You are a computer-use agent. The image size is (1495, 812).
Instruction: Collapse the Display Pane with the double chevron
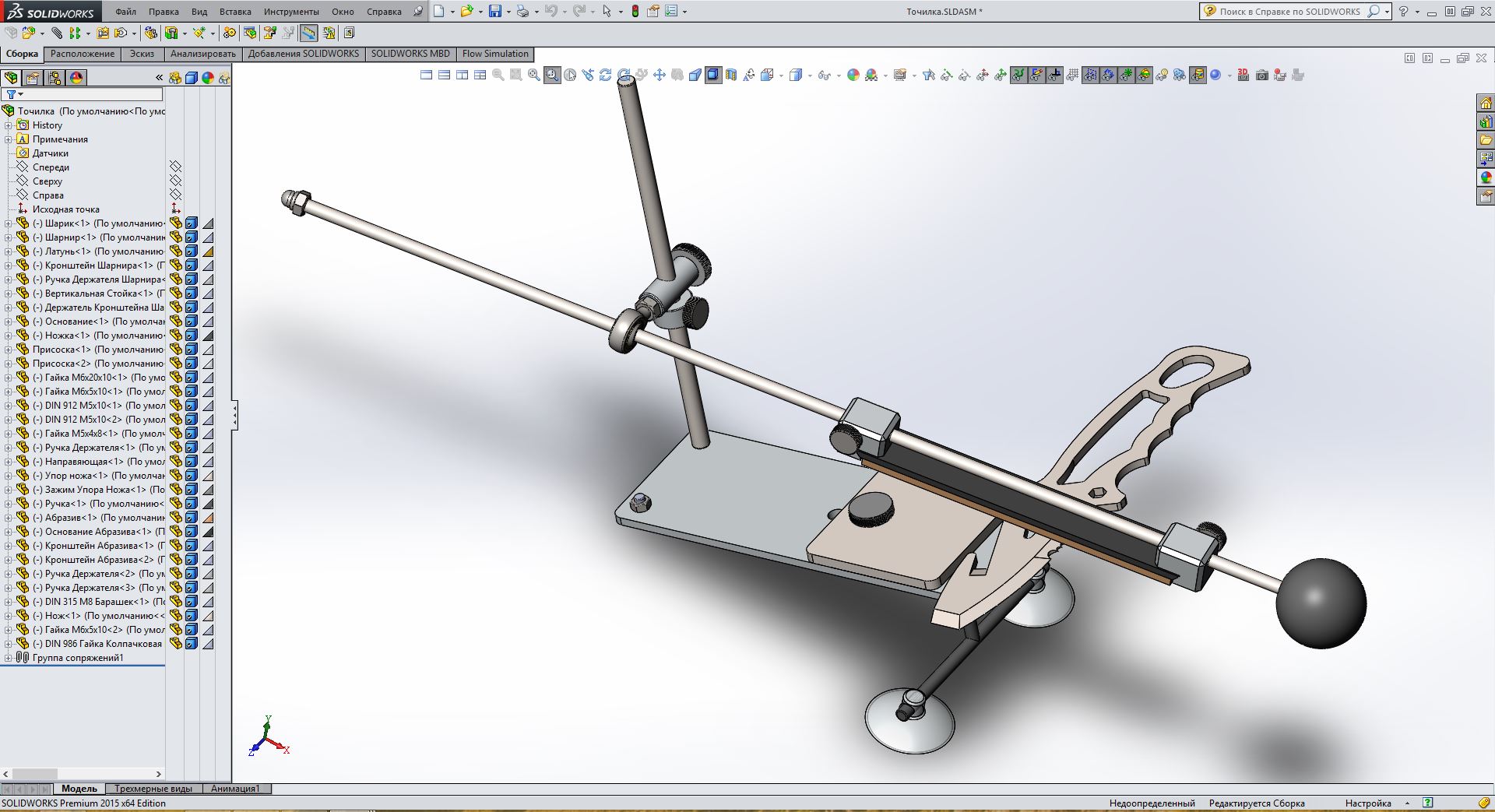(x=159, y=78)
